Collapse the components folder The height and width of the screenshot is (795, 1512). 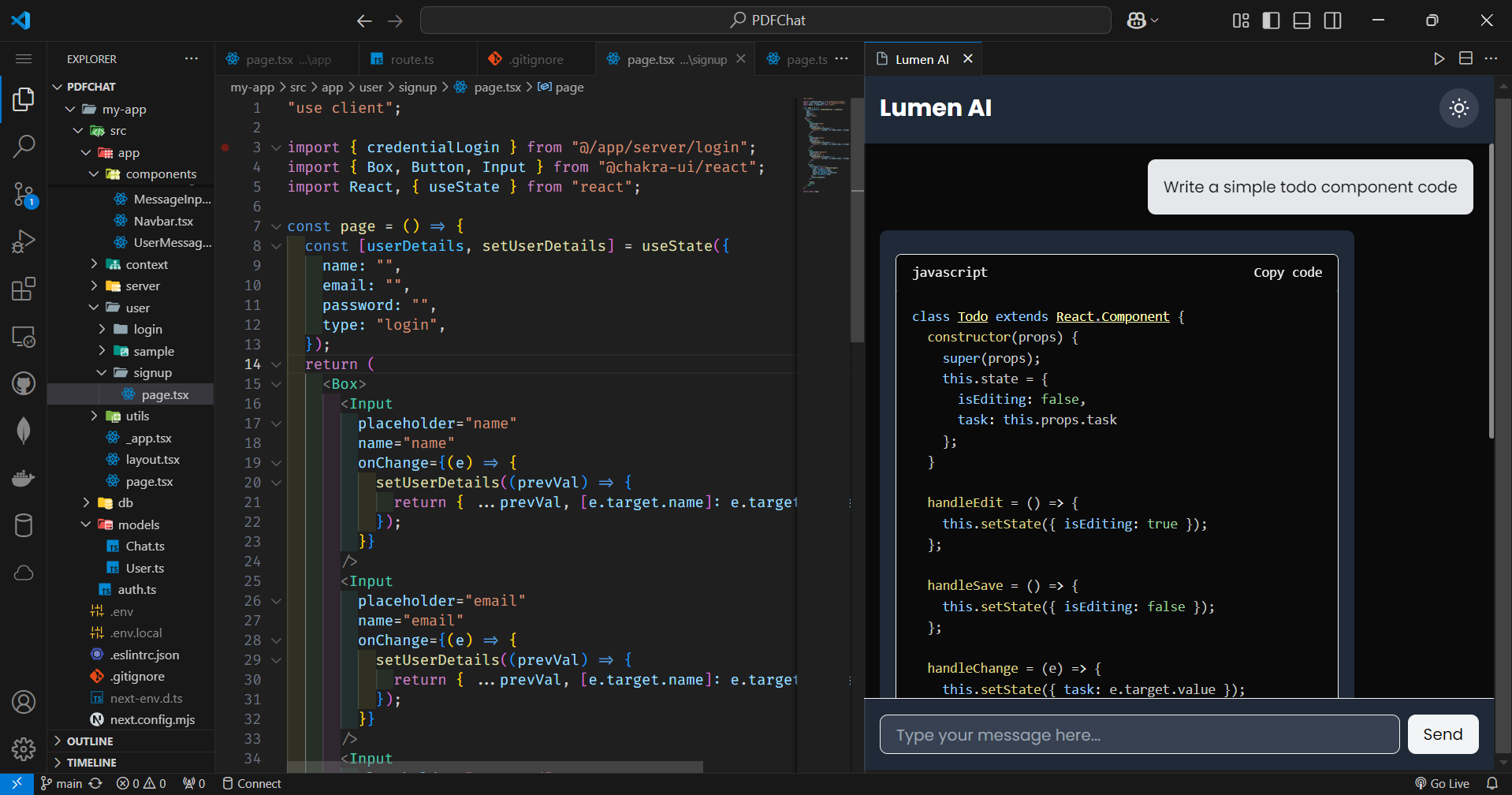[x=94, y=174]
